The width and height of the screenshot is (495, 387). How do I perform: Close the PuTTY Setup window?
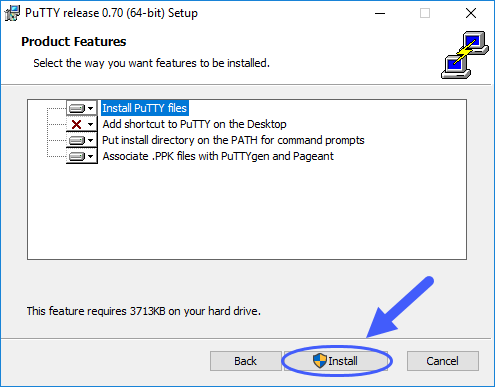click(471, 13)
